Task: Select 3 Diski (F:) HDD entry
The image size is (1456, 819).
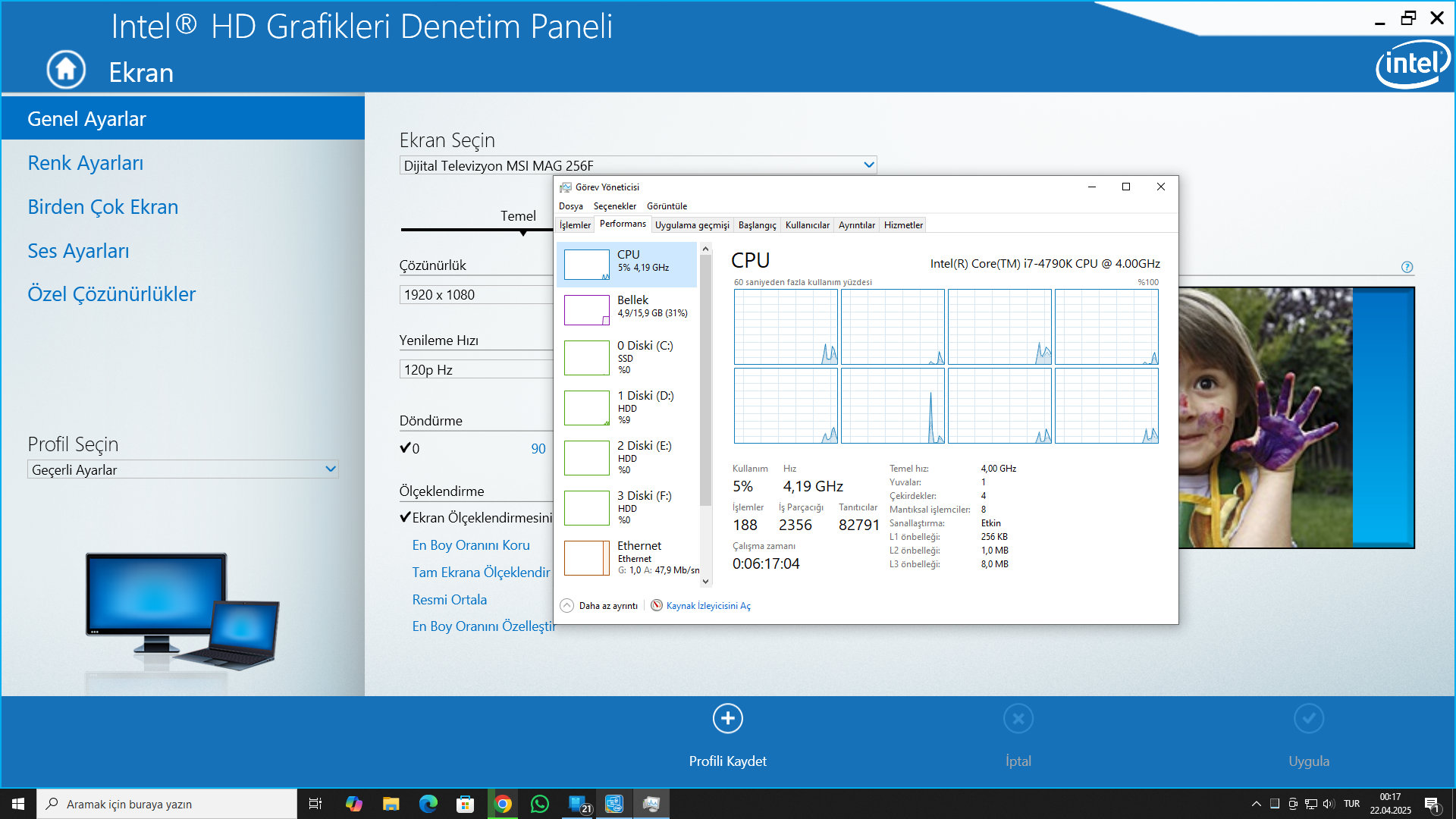Action: click(x=627, y=507)
